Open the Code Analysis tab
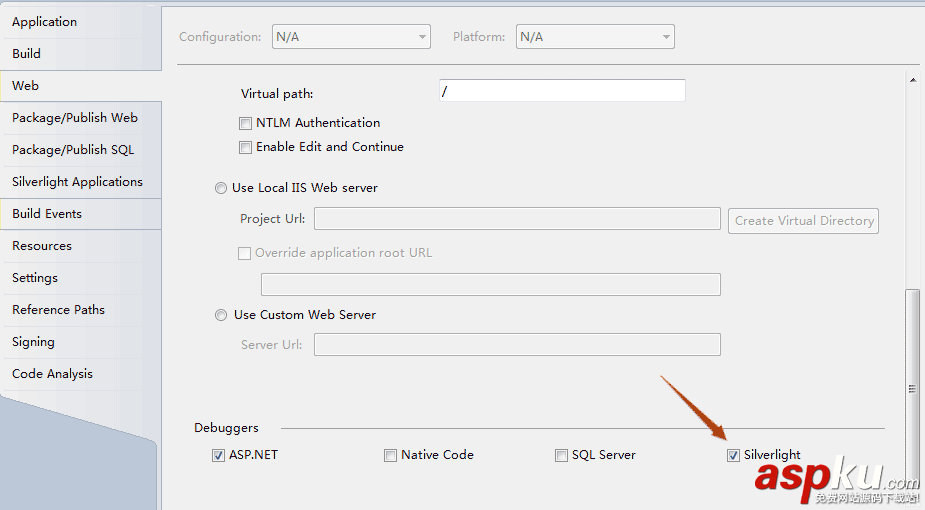Image resolution: width=925 pixels, height=510 pixels. [x=52, y=374]
